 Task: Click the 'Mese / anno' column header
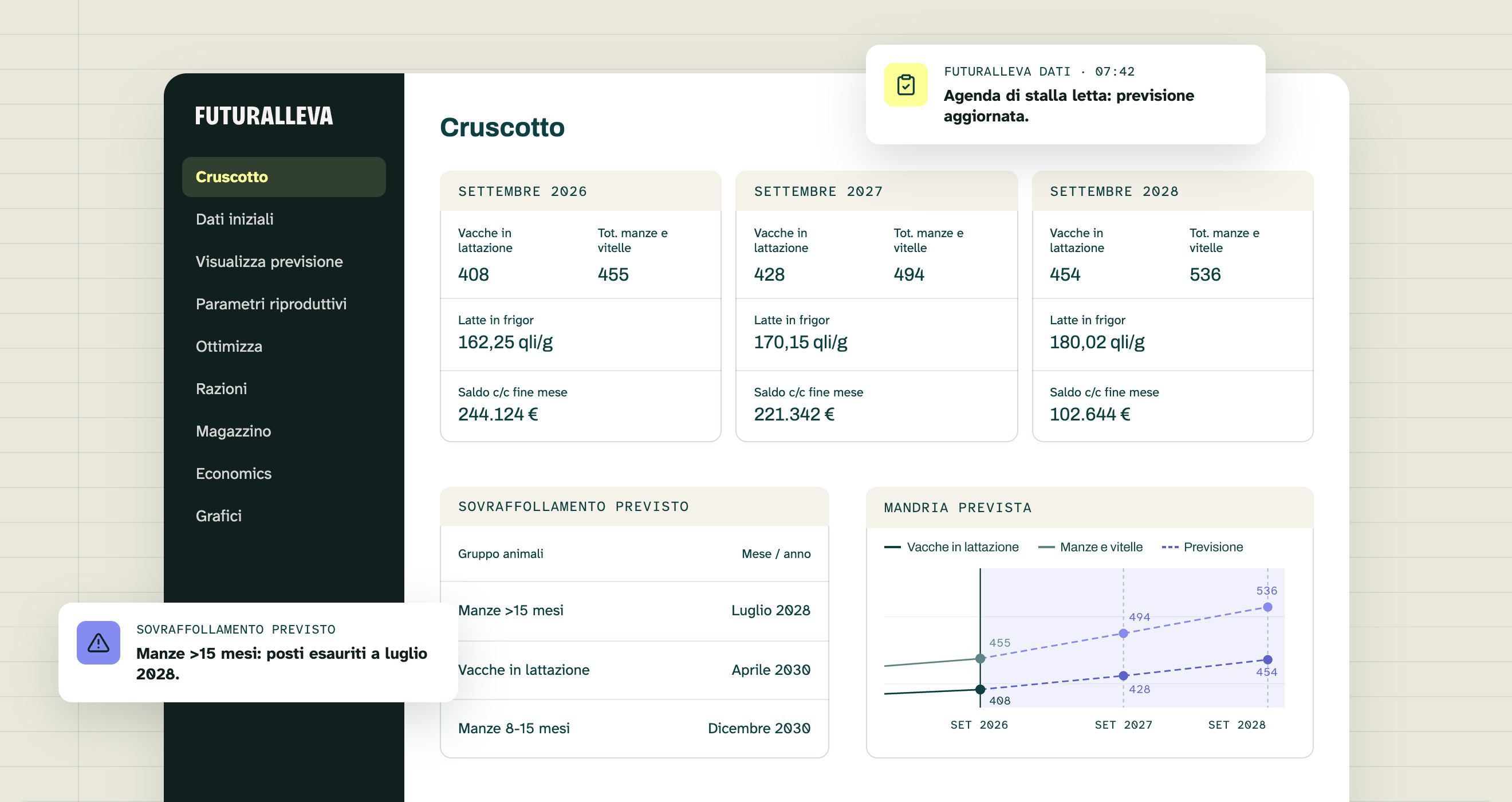coord(776,553)
